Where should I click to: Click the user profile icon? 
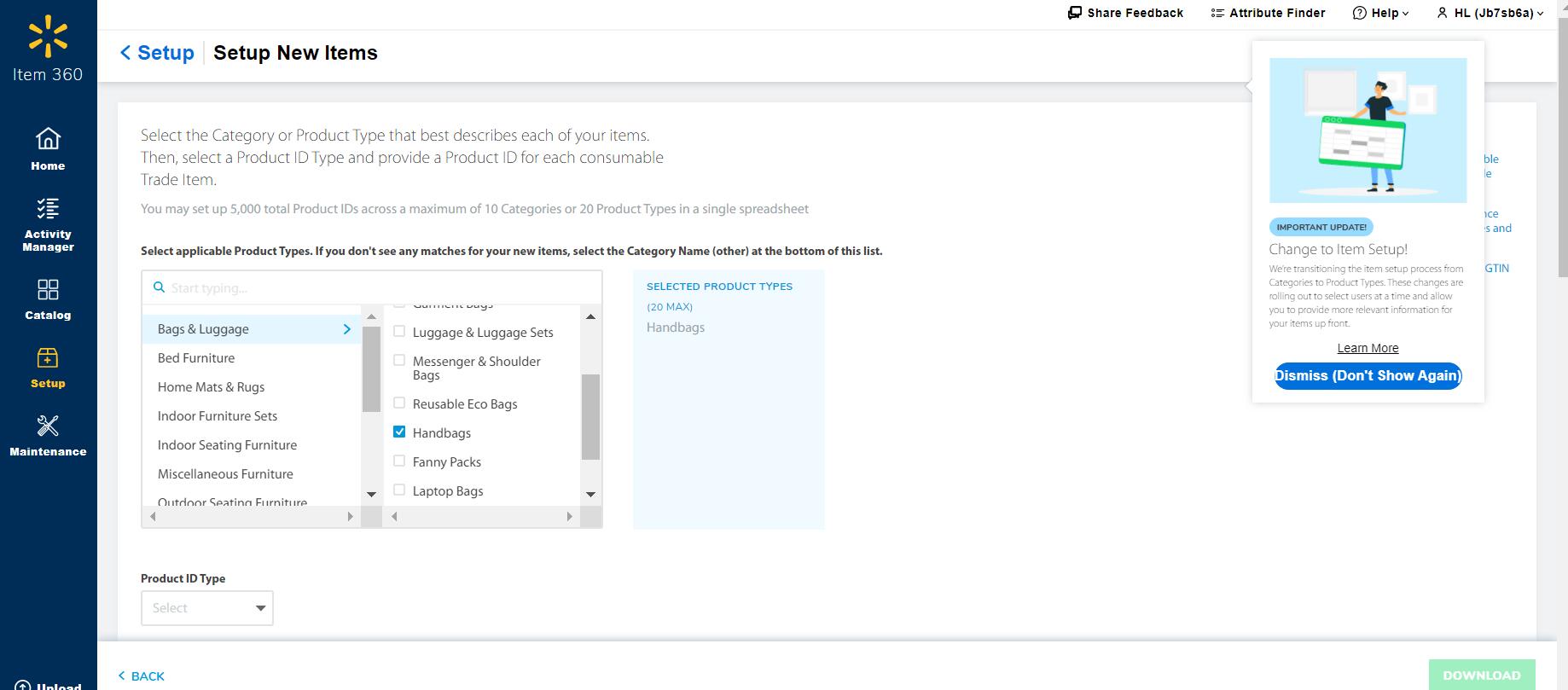1443,13
